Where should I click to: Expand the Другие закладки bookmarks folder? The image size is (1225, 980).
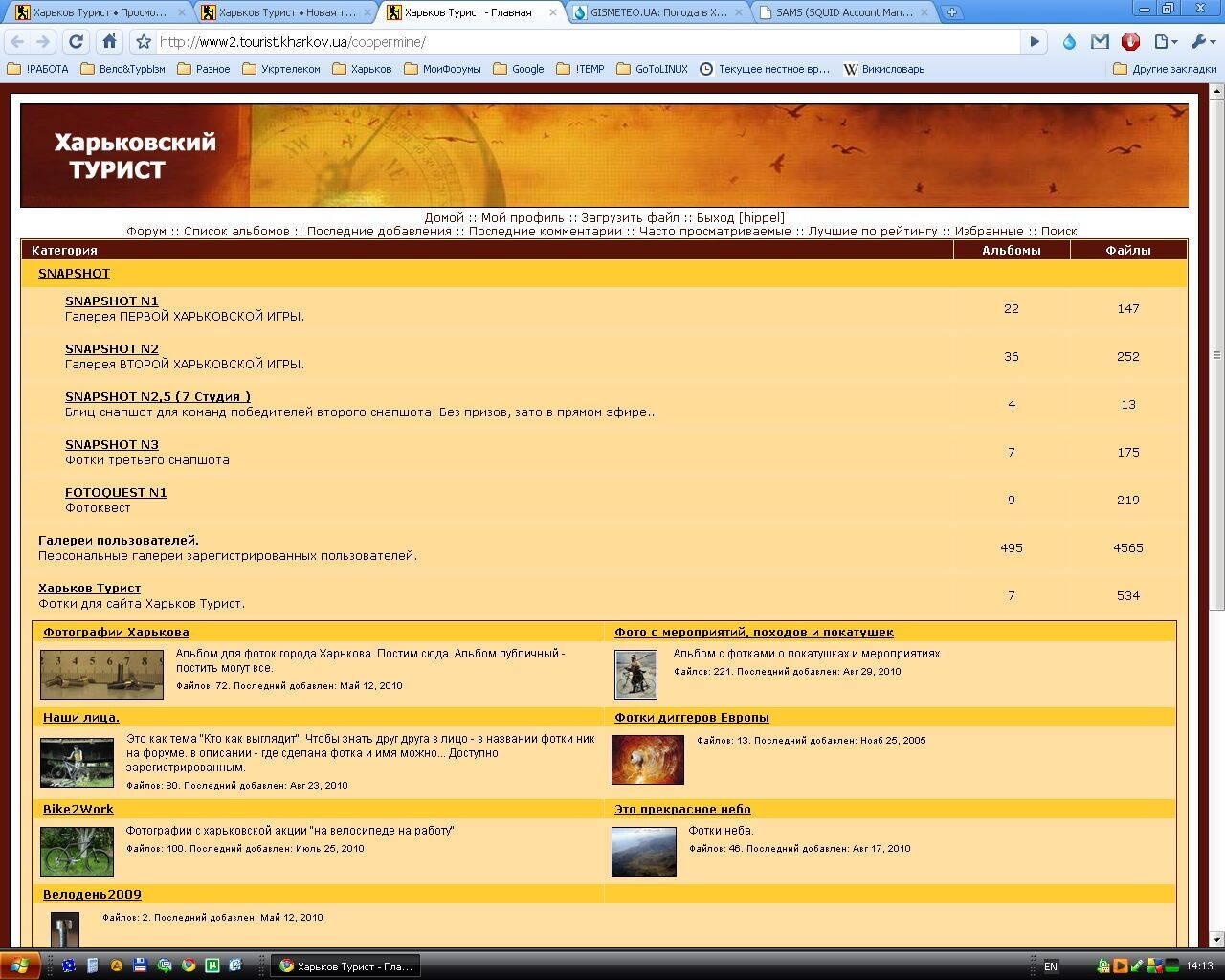point(1165,69)
